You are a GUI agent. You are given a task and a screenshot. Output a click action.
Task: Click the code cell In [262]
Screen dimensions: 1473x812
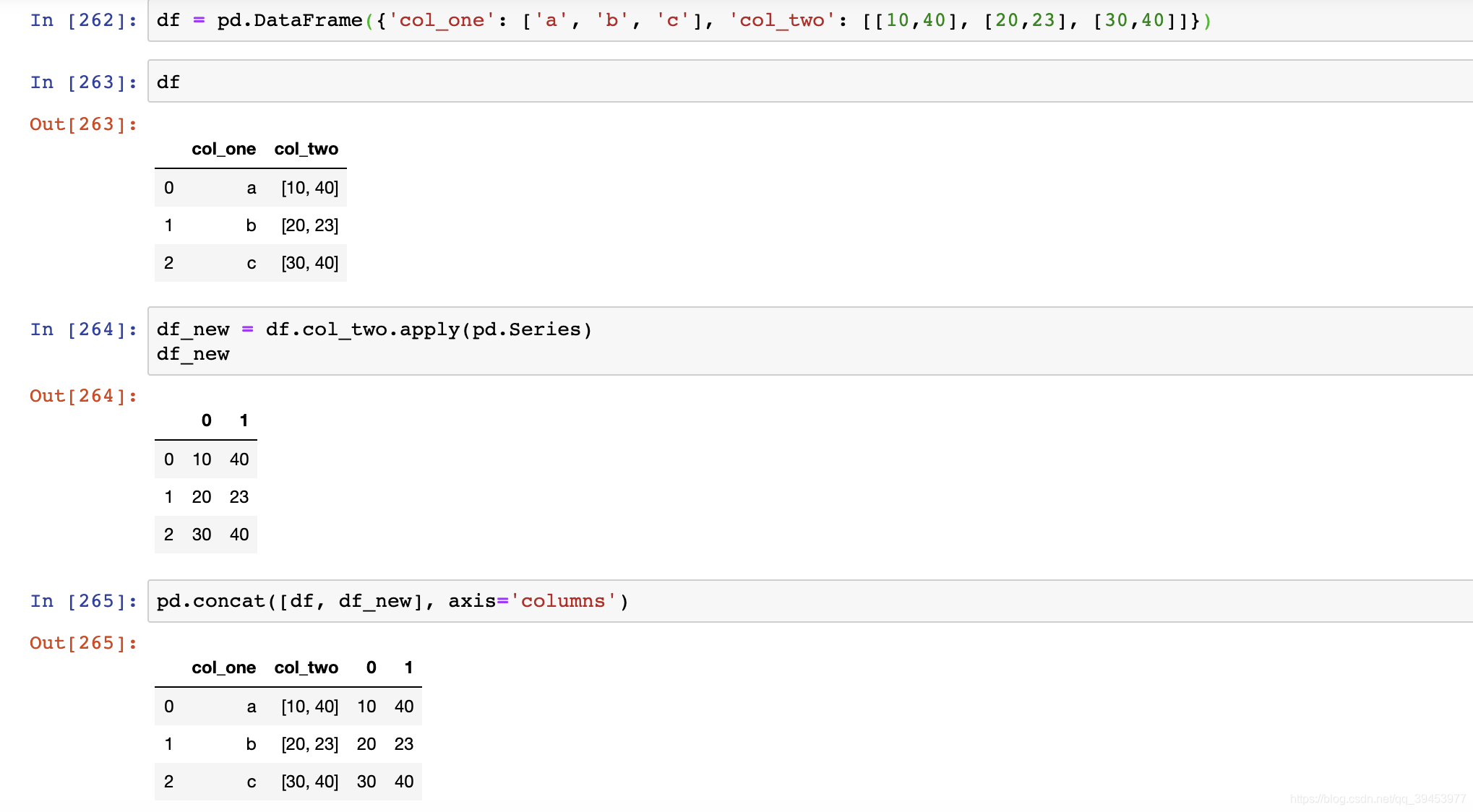[795, 20]
